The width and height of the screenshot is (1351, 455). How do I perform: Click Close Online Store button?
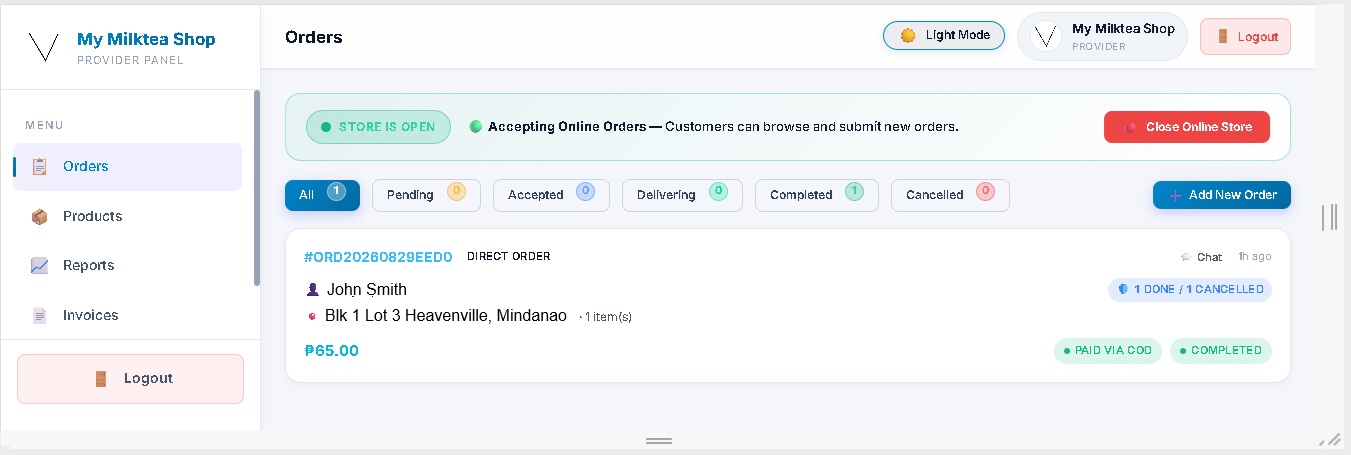(1187, 127)
